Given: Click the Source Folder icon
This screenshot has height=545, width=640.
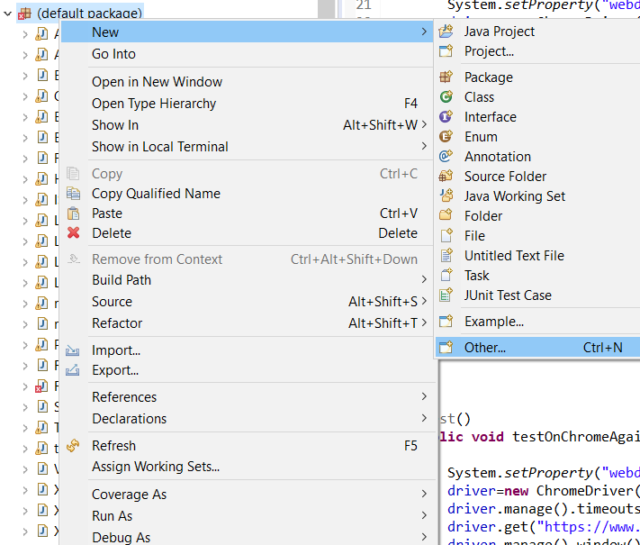Looking at the screenshot, I should pyautogui.click(x=446, y=176).
